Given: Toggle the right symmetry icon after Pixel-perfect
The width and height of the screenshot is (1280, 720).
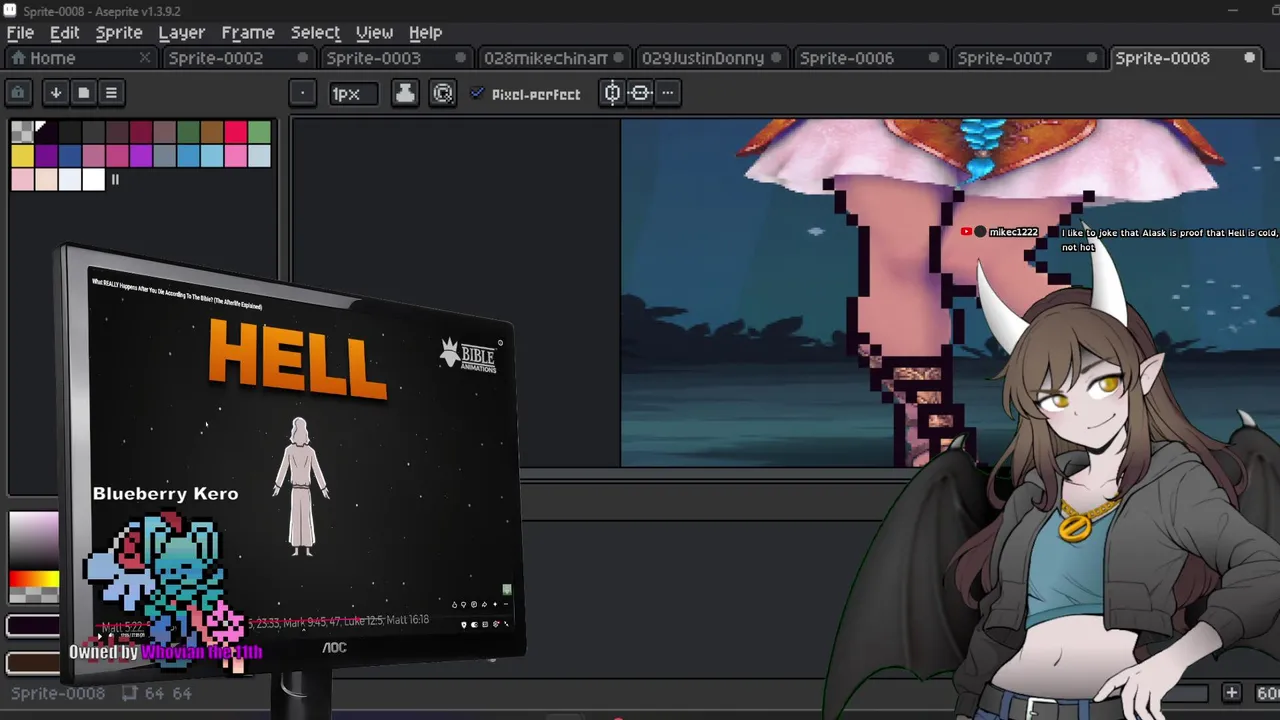Looking at the screenshot, I should tap(640, 93).
